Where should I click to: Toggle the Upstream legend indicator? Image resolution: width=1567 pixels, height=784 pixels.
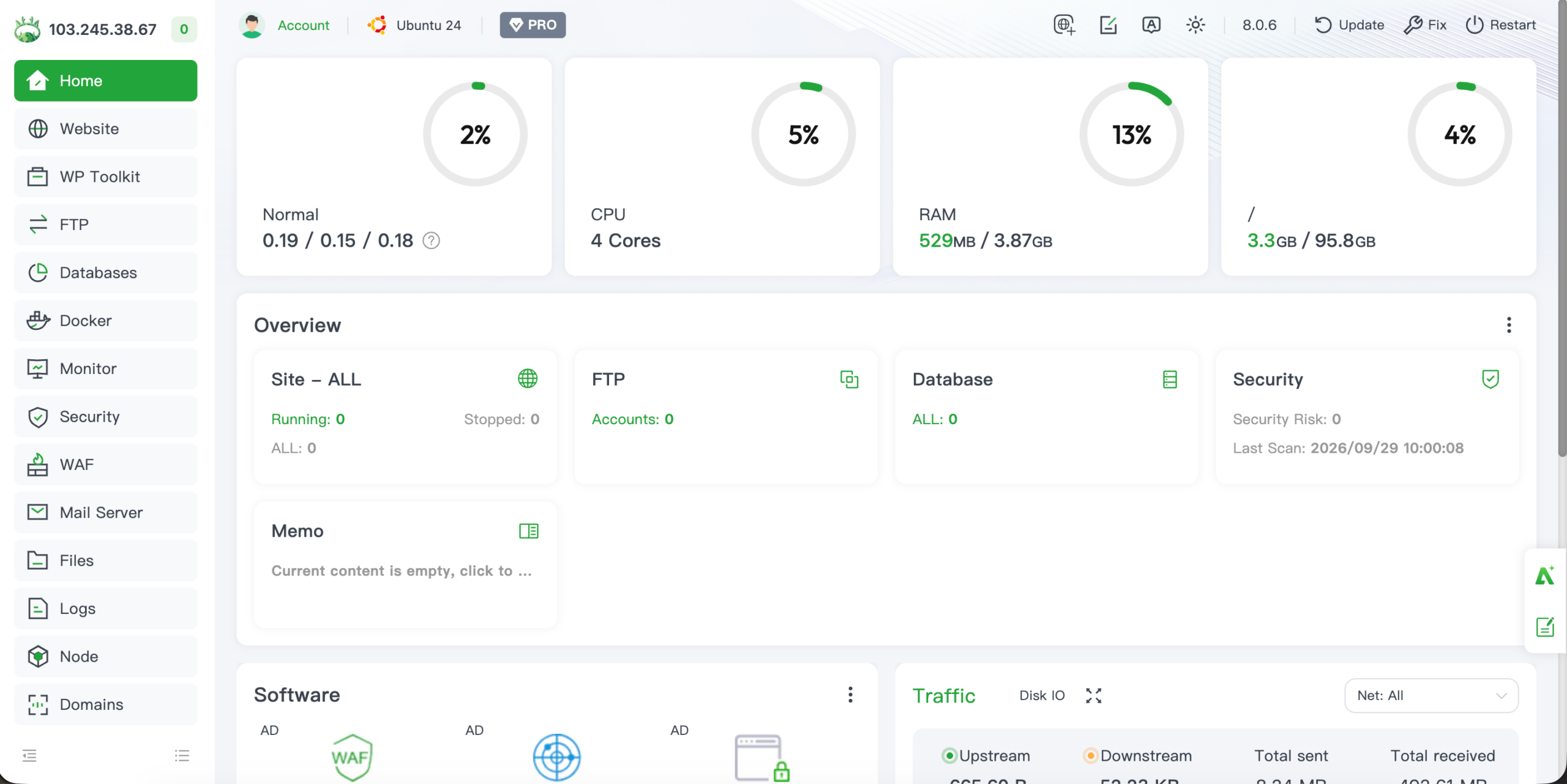point(949,756)
